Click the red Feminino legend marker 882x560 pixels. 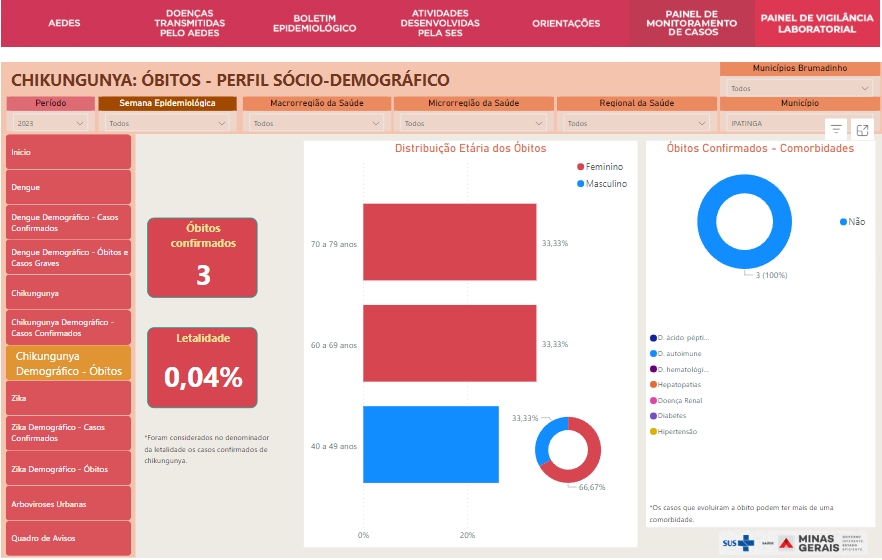pyautogui.click(x=580, y=167)
